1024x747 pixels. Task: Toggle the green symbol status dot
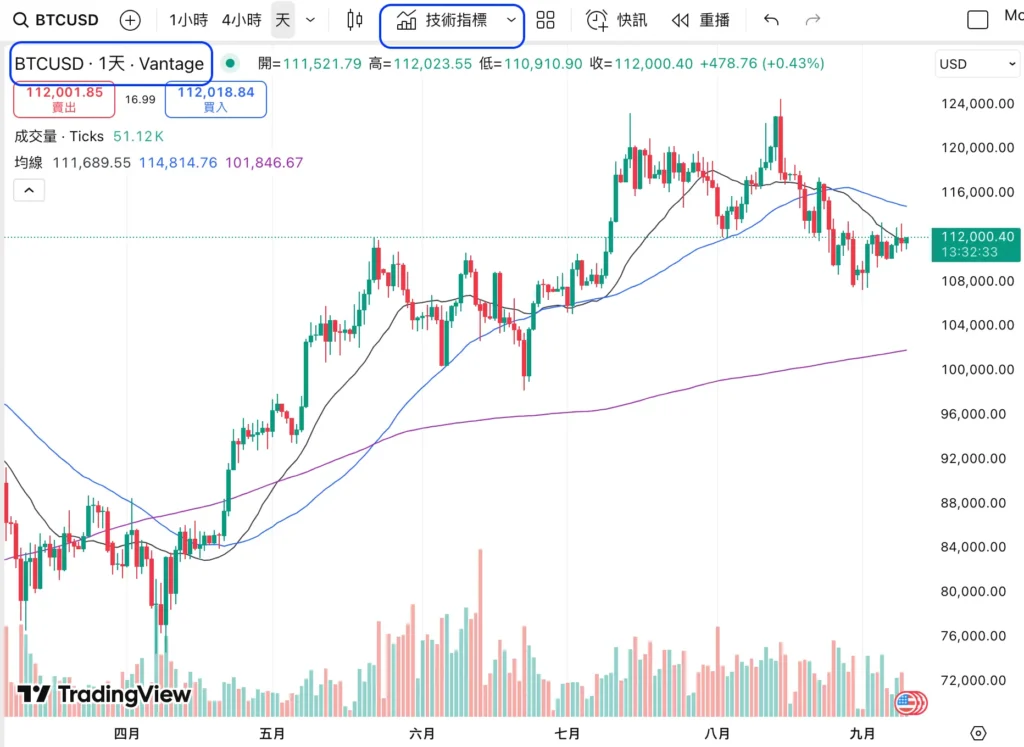pyautogui.click(x=230, y=62)
